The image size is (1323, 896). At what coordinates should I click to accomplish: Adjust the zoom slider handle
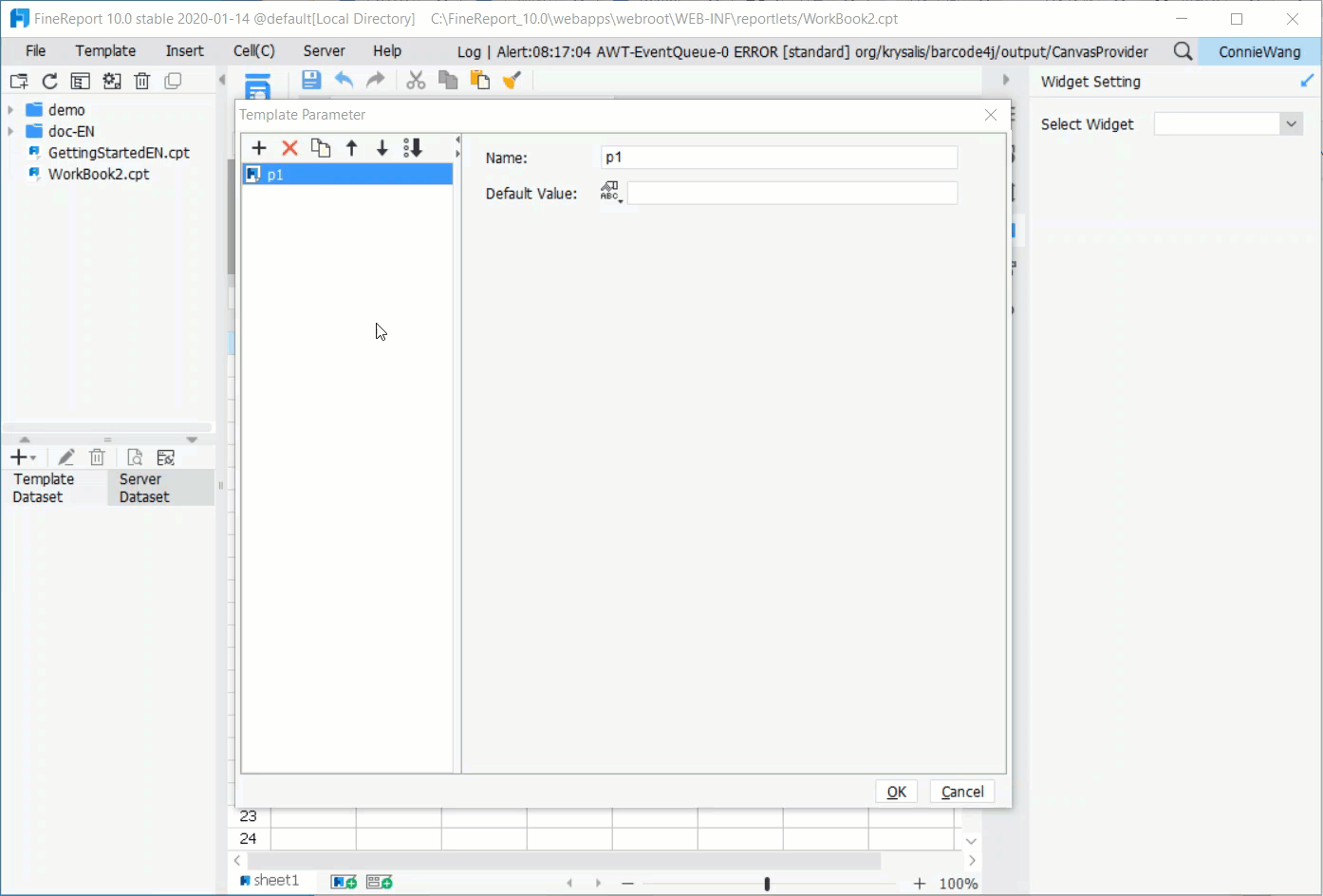pos(767,884)
